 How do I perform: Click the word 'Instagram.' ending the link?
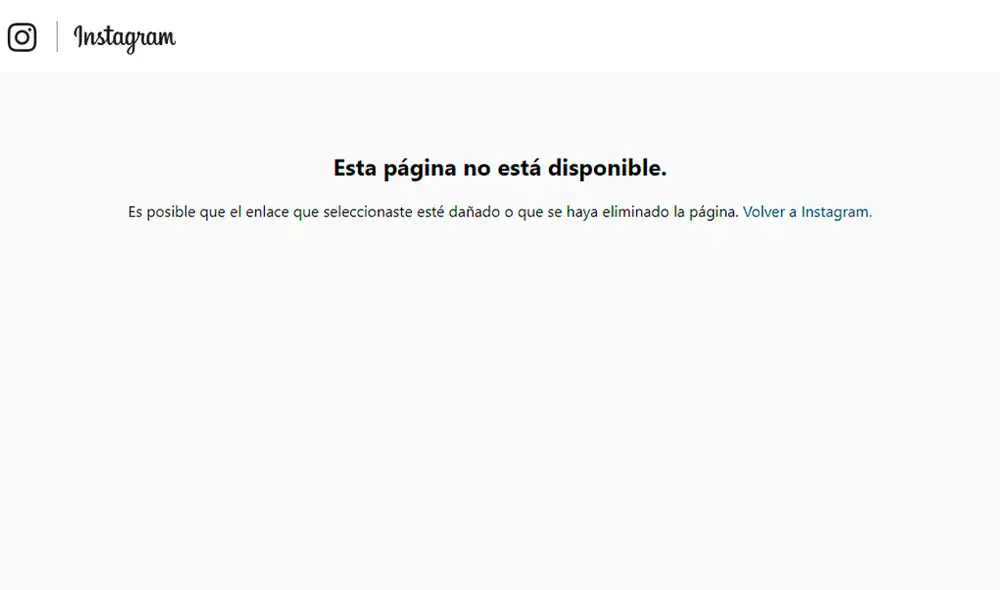click(836, 212)
